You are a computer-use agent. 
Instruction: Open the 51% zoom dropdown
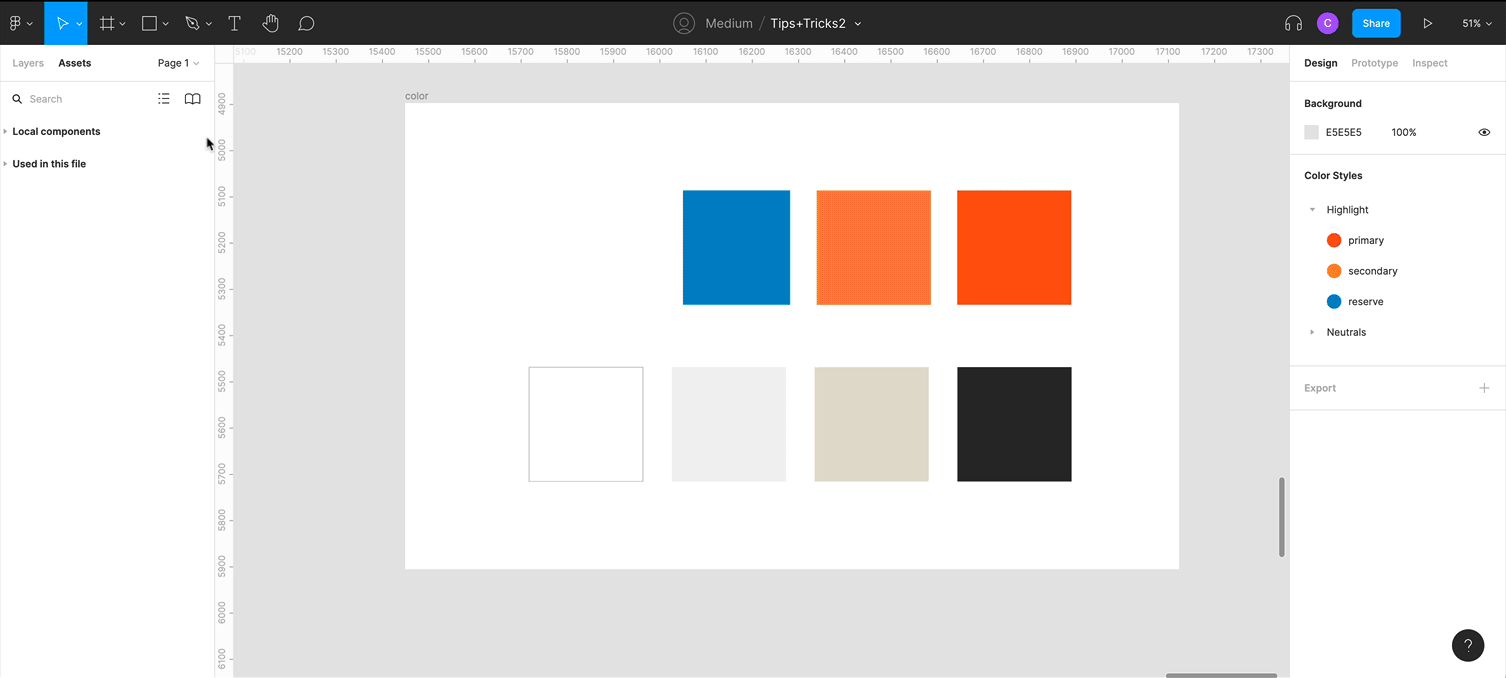point(1476,23)
